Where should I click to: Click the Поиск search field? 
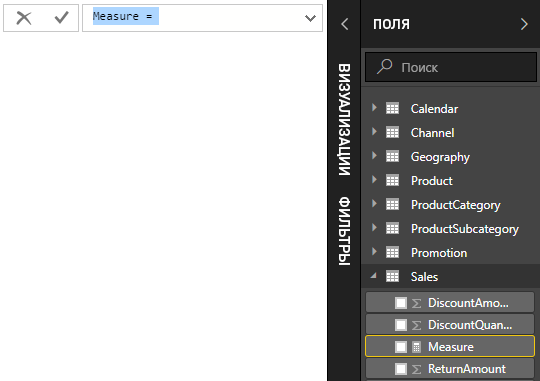coord(451,67)
